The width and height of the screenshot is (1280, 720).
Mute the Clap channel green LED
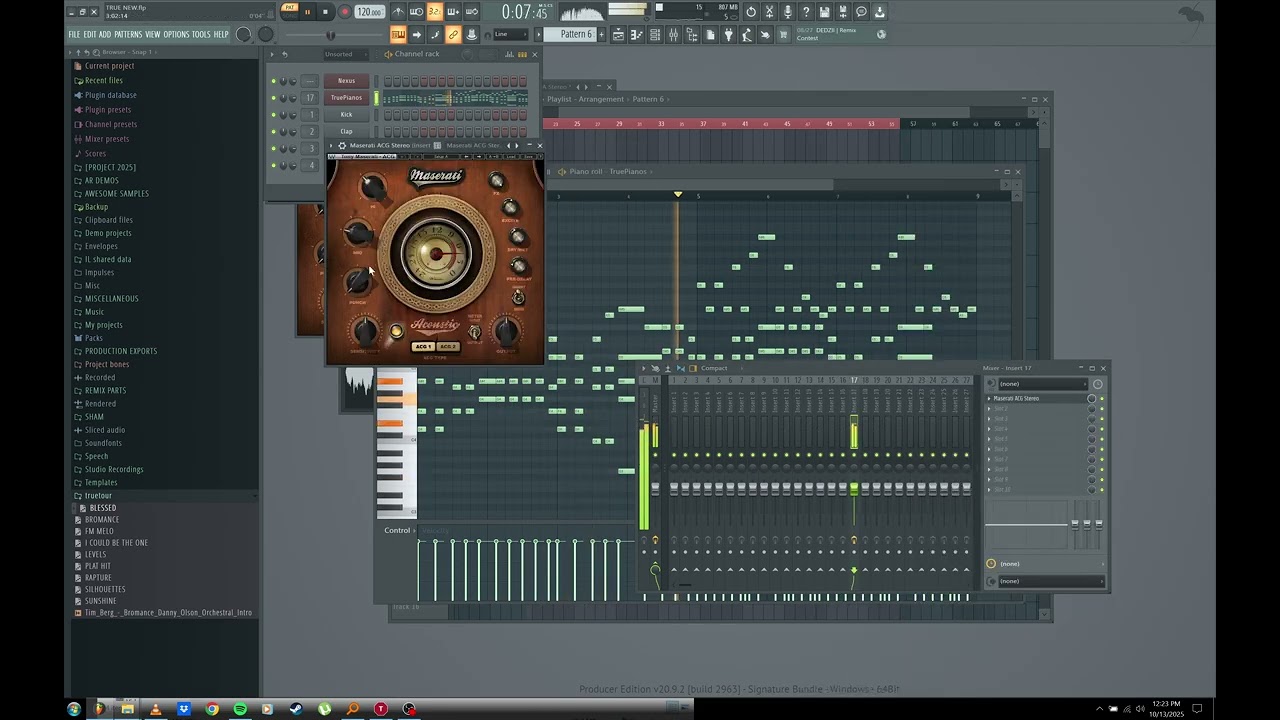click(x=273, y=131)
